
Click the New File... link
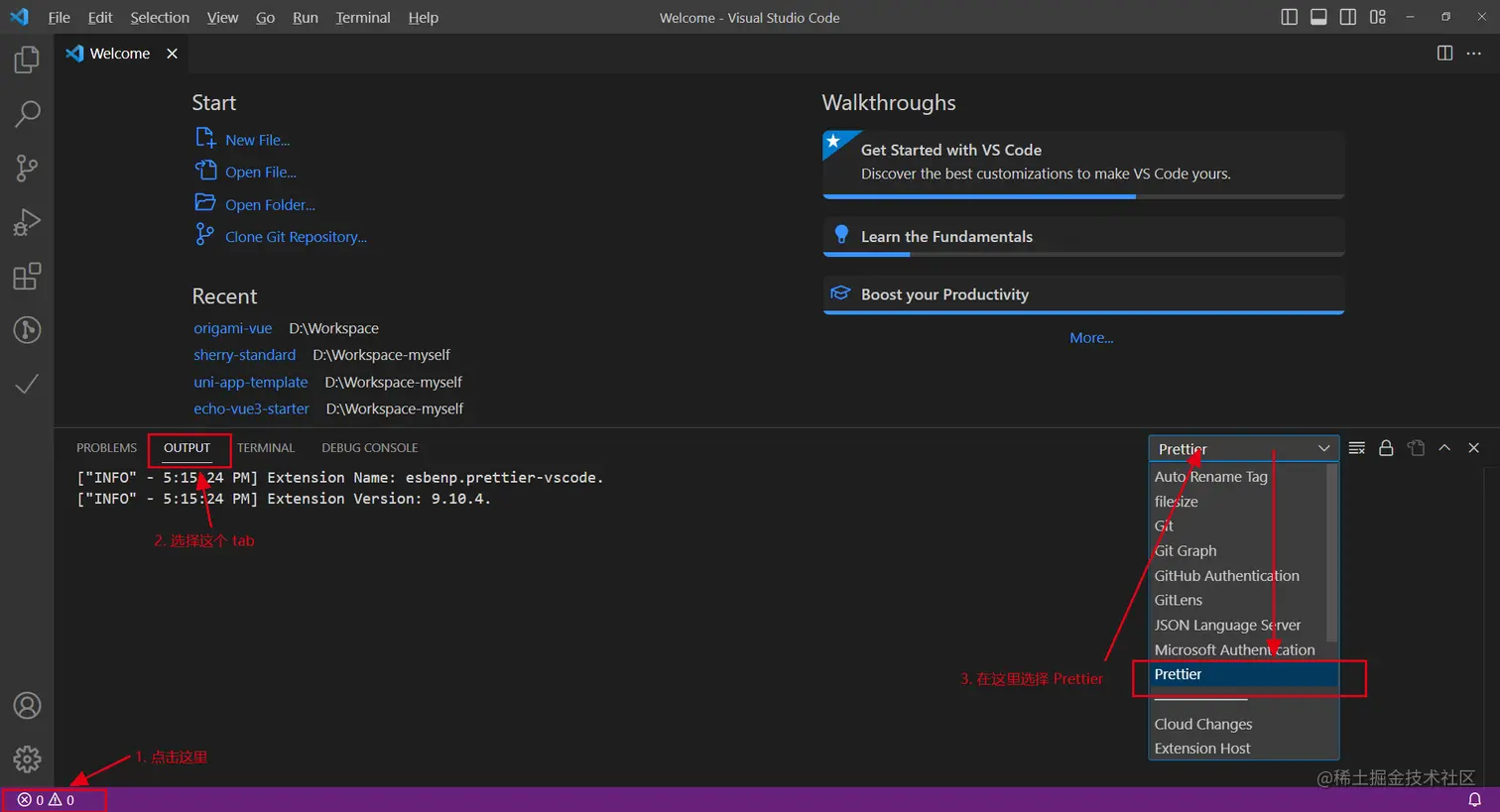coord(257,140)
